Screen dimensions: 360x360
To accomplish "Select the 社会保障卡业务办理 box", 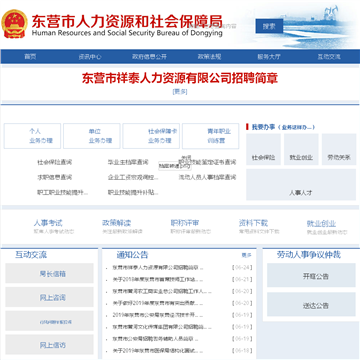I will coord(151,136).
